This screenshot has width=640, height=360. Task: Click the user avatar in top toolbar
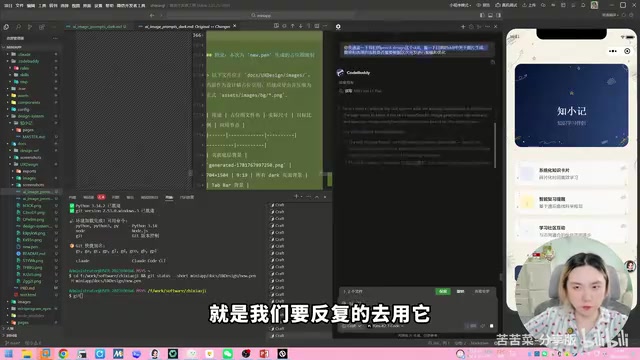[594, 5]
